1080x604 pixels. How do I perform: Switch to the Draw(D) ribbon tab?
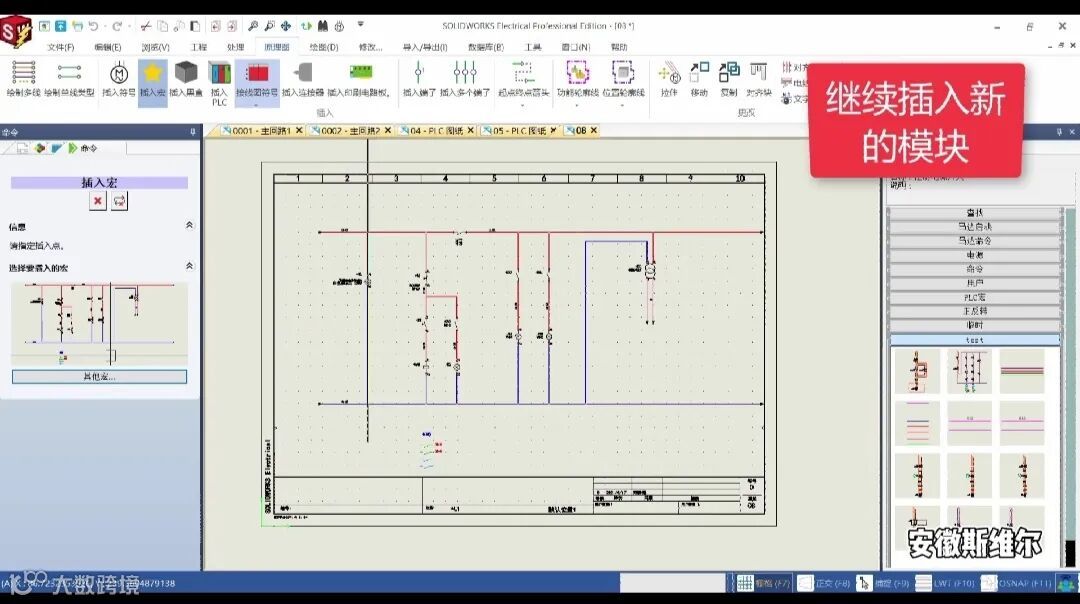tap(324, 48)
